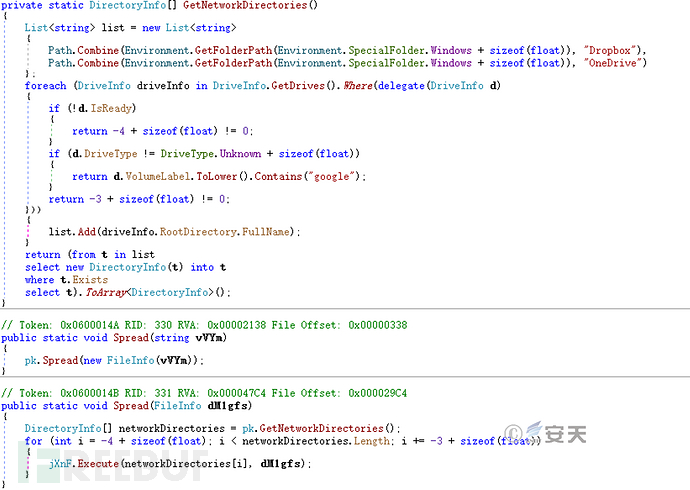Click the jXnF class reference
Viewport: 690px width, 490px height.
60,464
